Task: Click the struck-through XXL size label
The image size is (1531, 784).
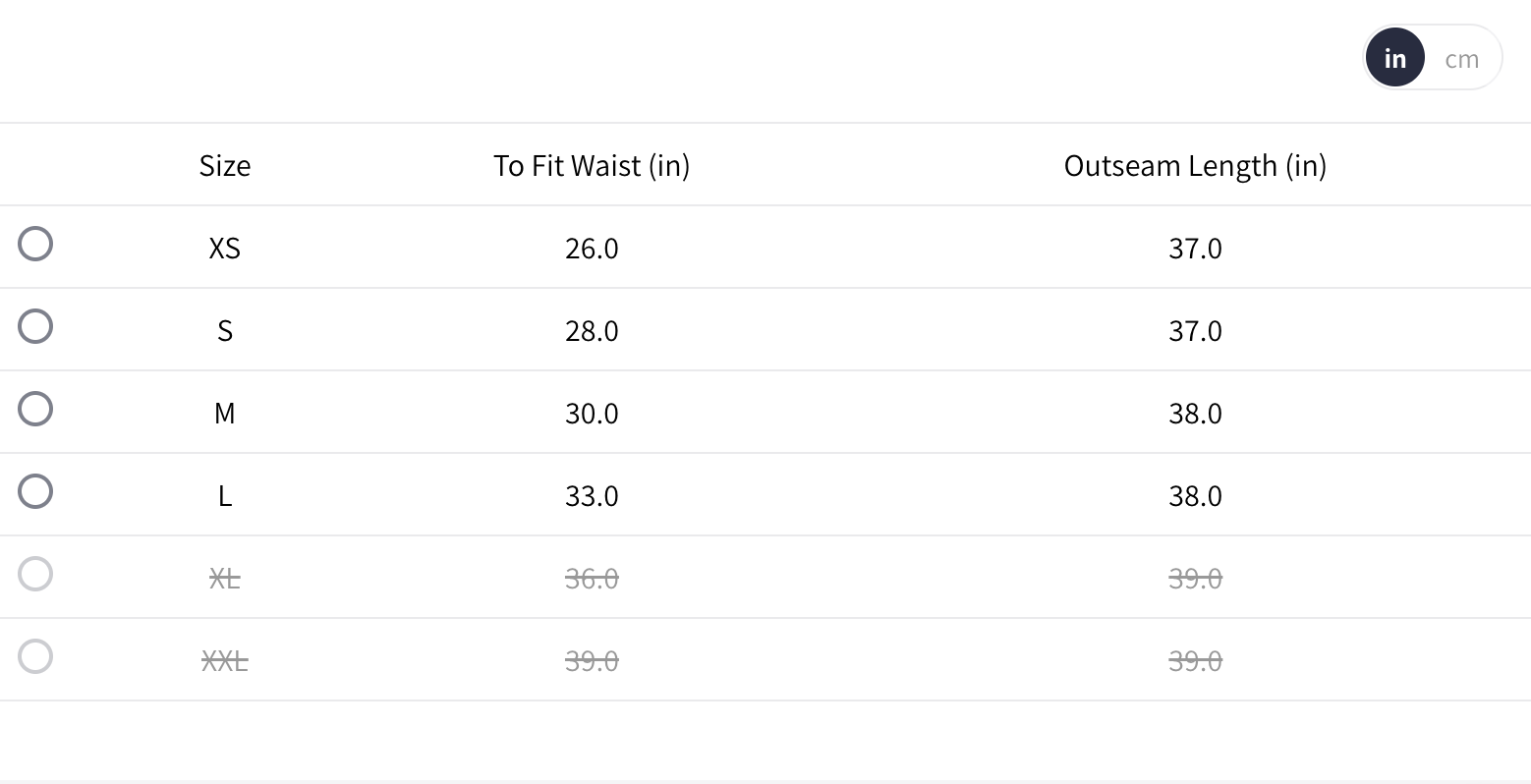Action: click(225, 660)
